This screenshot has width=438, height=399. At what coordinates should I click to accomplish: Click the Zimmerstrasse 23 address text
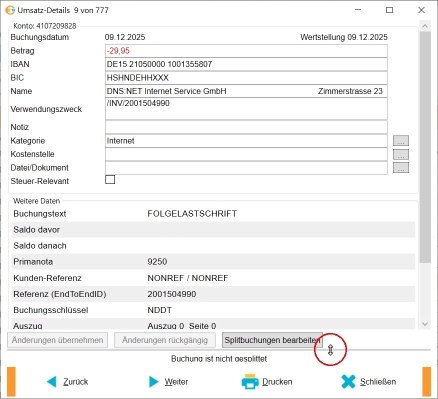pyautogui.click(x=350, y=91)
